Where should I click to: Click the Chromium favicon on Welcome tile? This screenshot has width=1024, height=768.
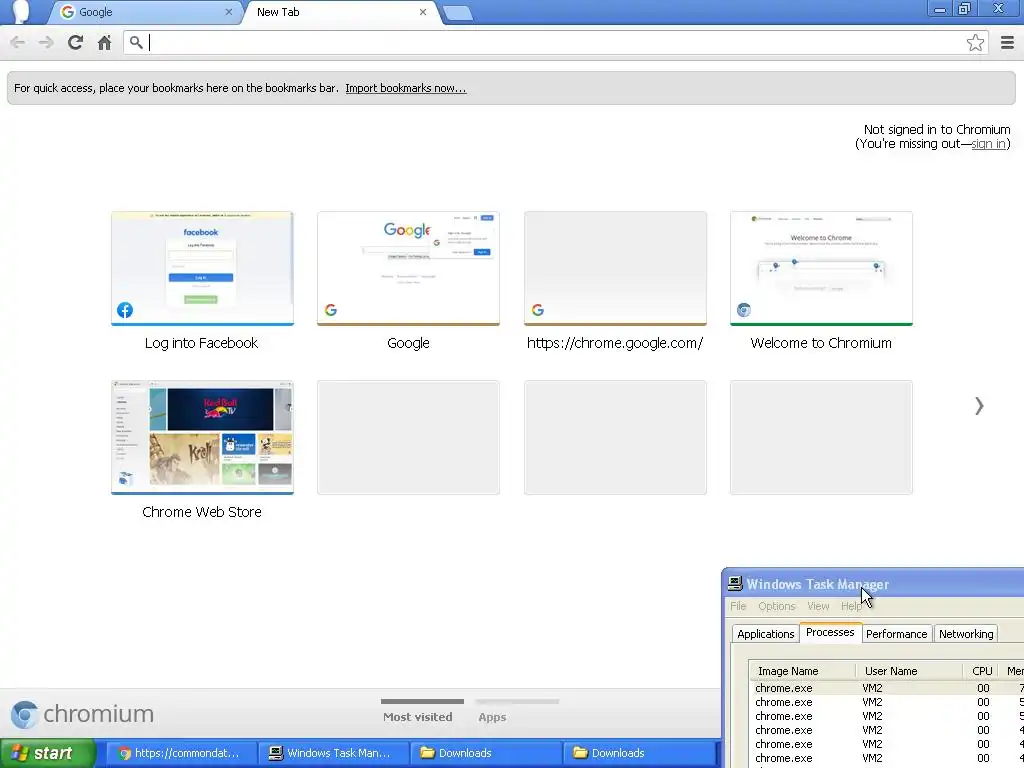744,310
